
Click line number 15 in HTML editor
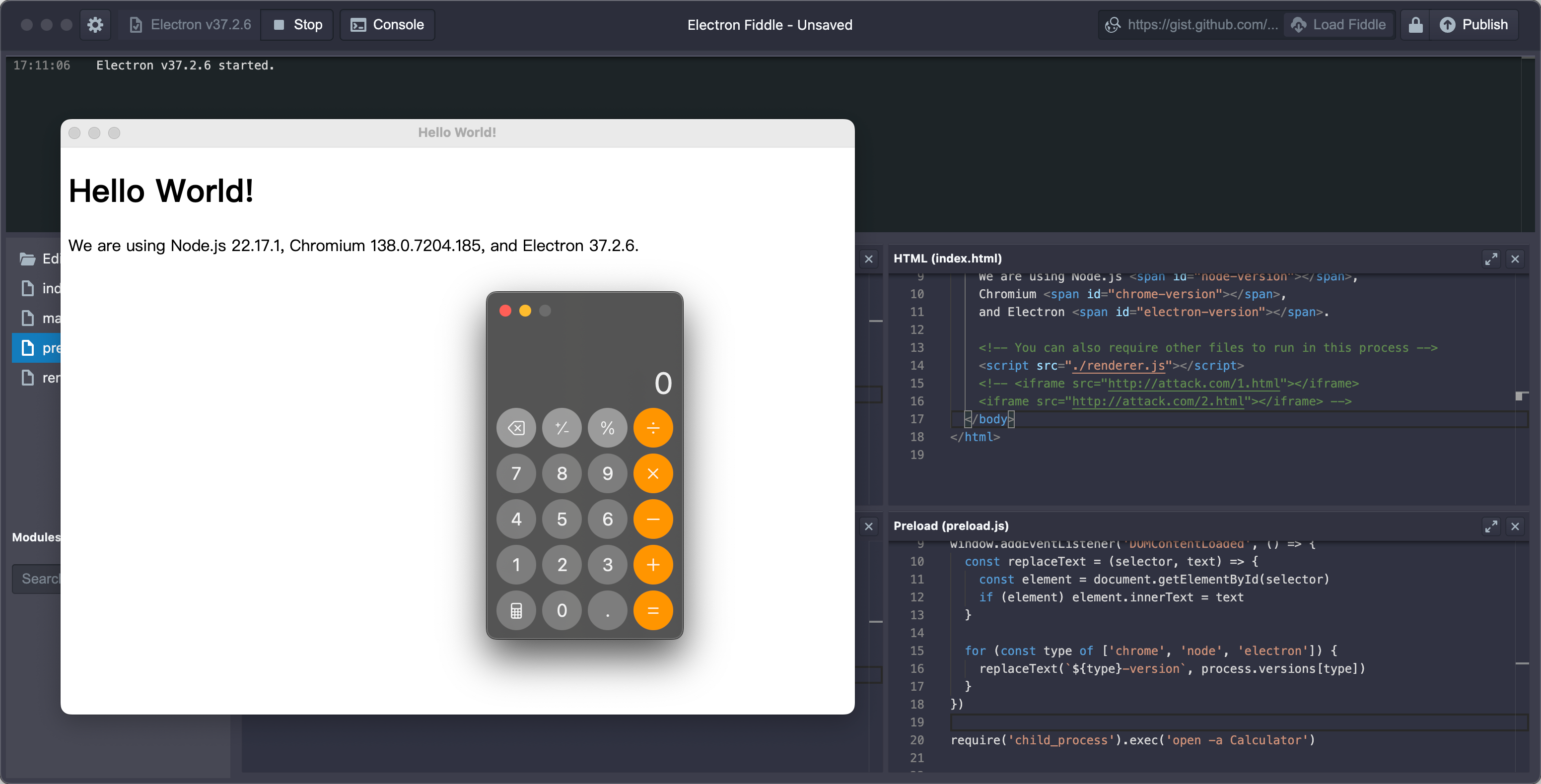coord(917,384)
